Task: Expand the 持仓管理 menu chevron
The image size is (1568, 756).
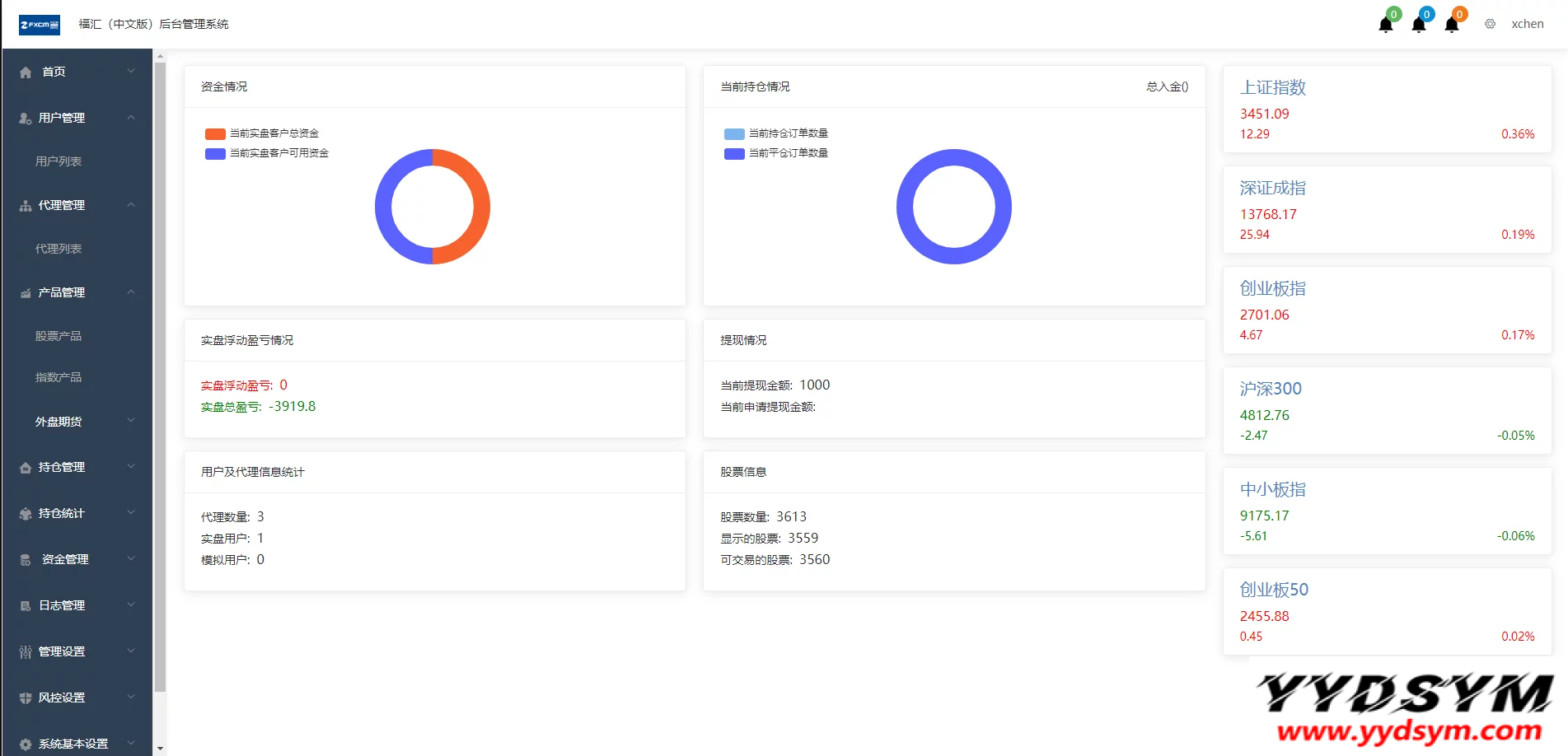Action: 131,467
